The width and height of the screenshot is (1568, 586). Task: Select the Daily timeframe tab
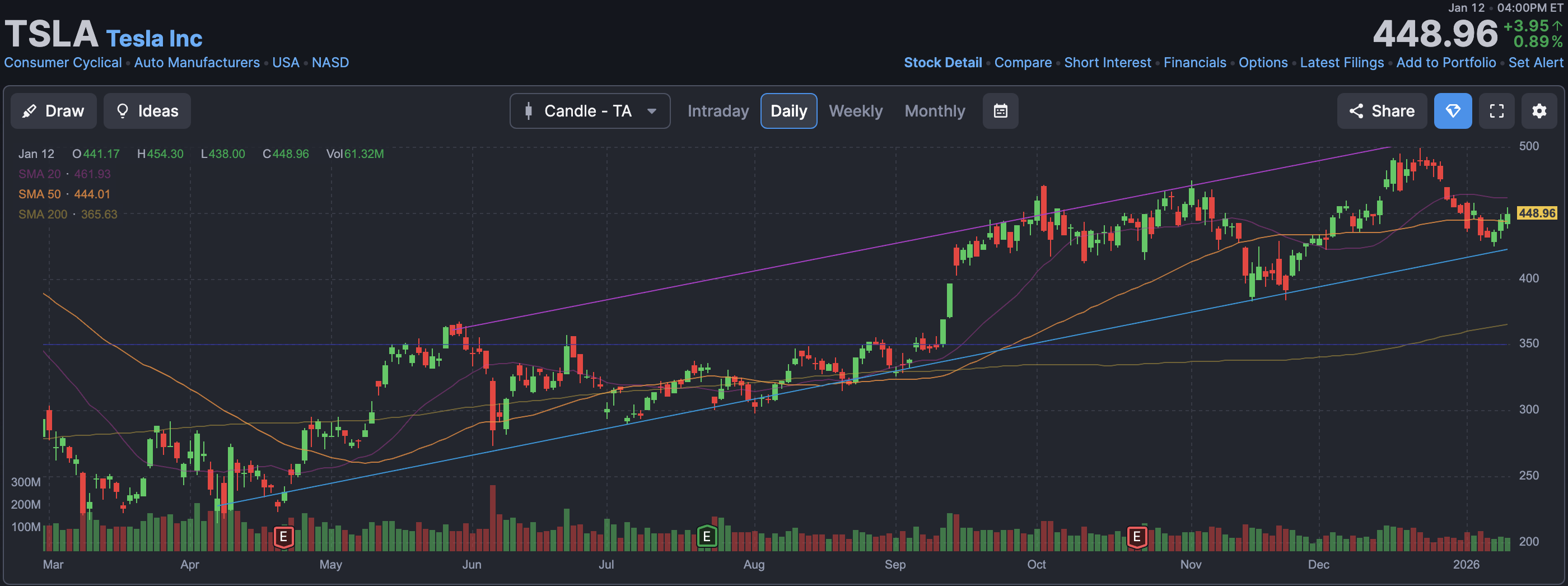click(788, 111)
